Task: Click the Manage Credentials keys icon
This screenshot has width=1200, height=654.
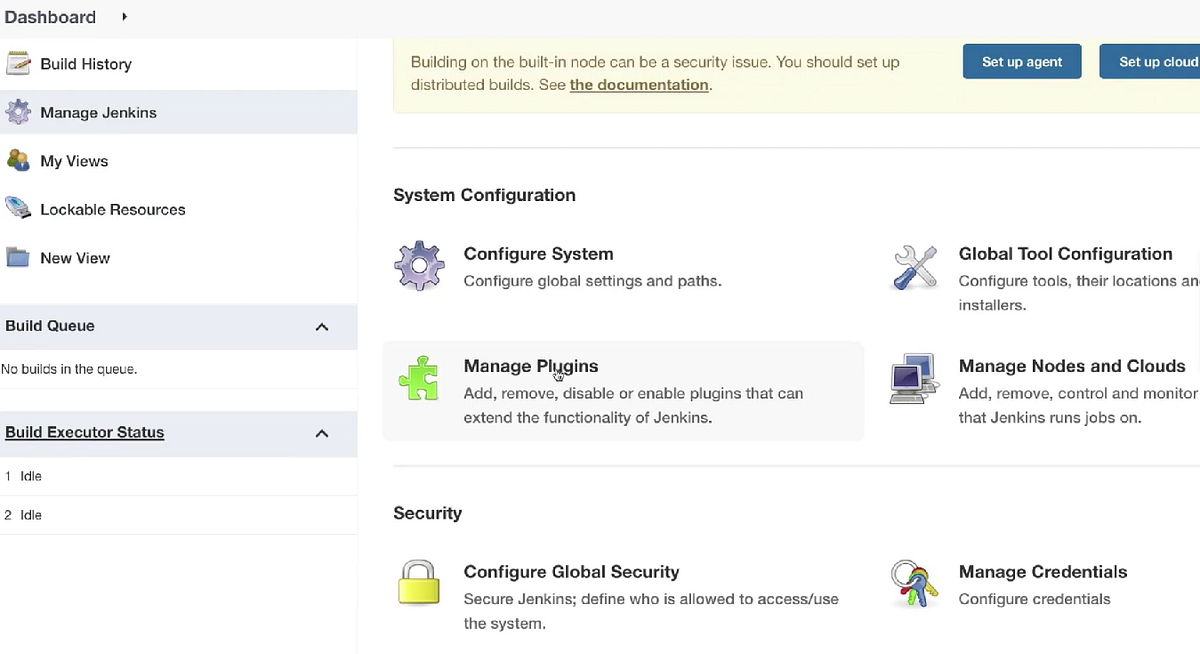Action: (x=913, y=582)
